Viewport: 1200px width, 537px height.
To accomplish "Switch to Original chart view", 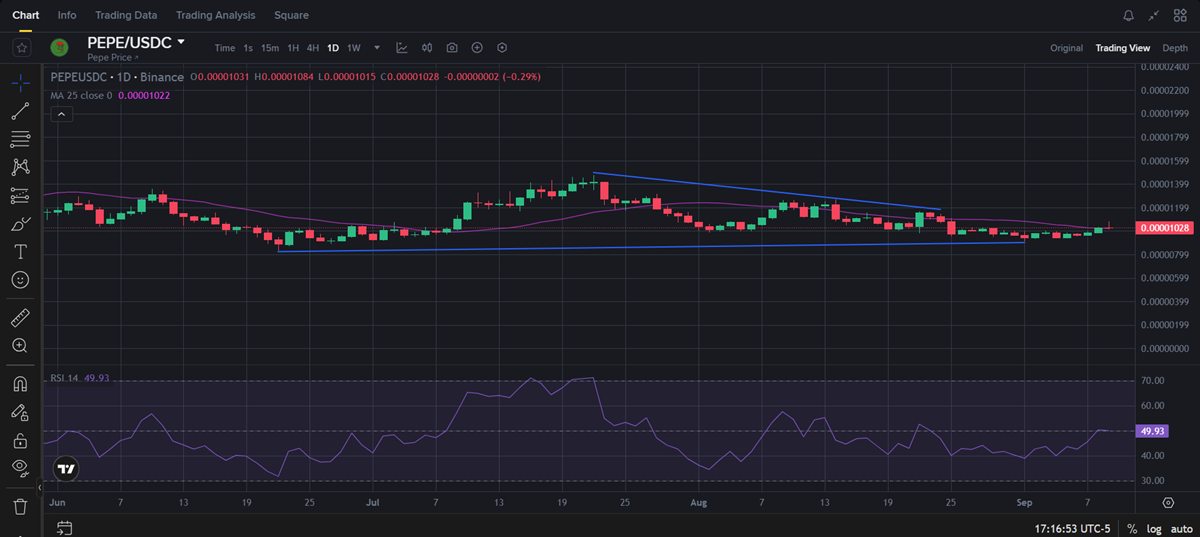I will 1066,48.
